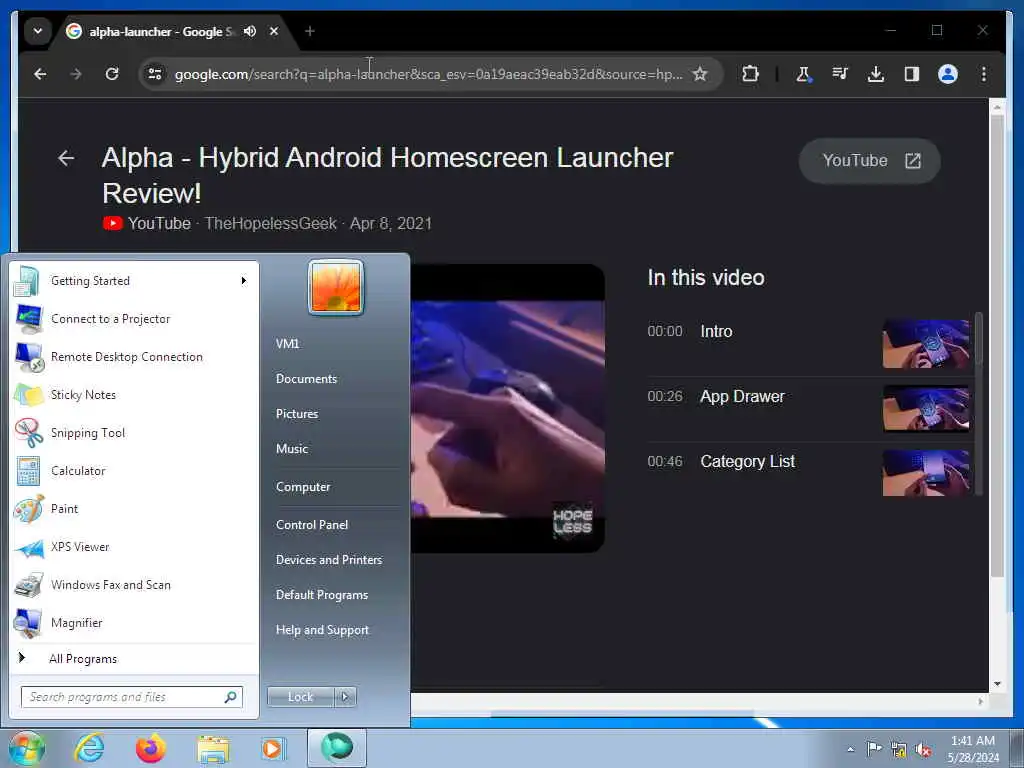Expand Getting Started submenu arrow
The image size is (1024, 768).
[x=244, y=281]
